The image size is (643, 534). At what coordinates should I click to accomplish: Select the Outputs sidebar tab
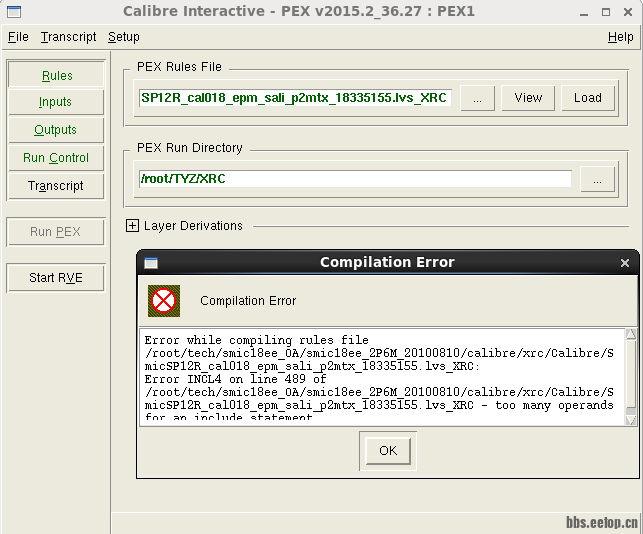(x=56, y=130)
